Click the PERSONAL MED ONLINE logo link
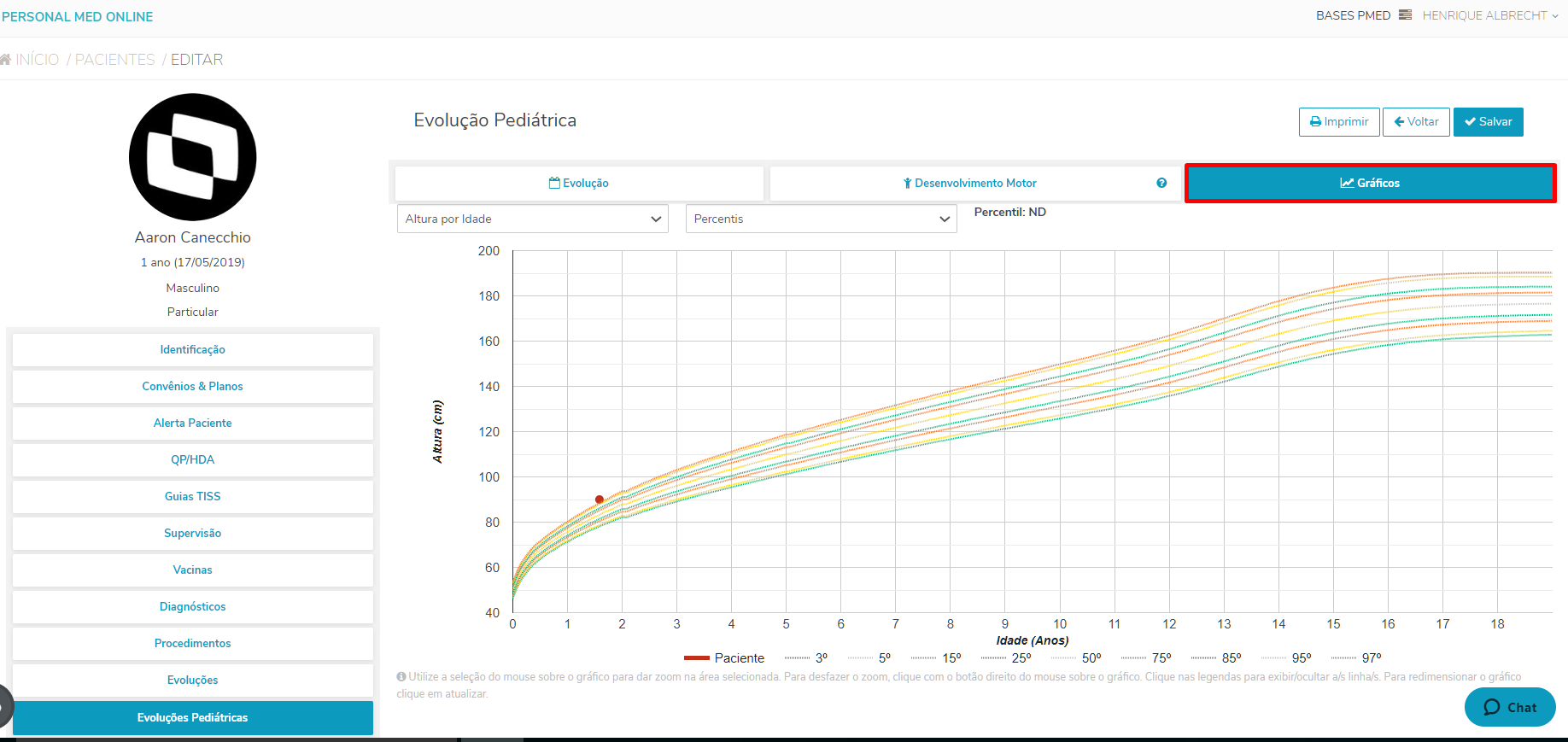Viewport: 1568px width, 742px height. (78, 17)
